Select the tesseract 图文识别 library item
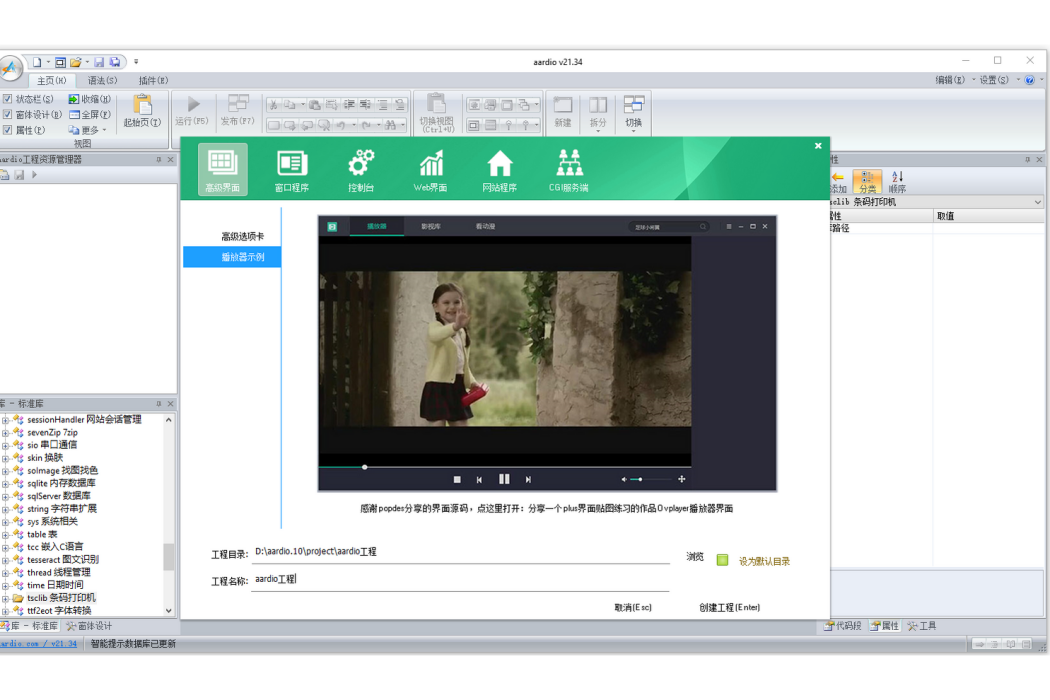This screenshot has height=700, width=1050. (x=63, y=560)
